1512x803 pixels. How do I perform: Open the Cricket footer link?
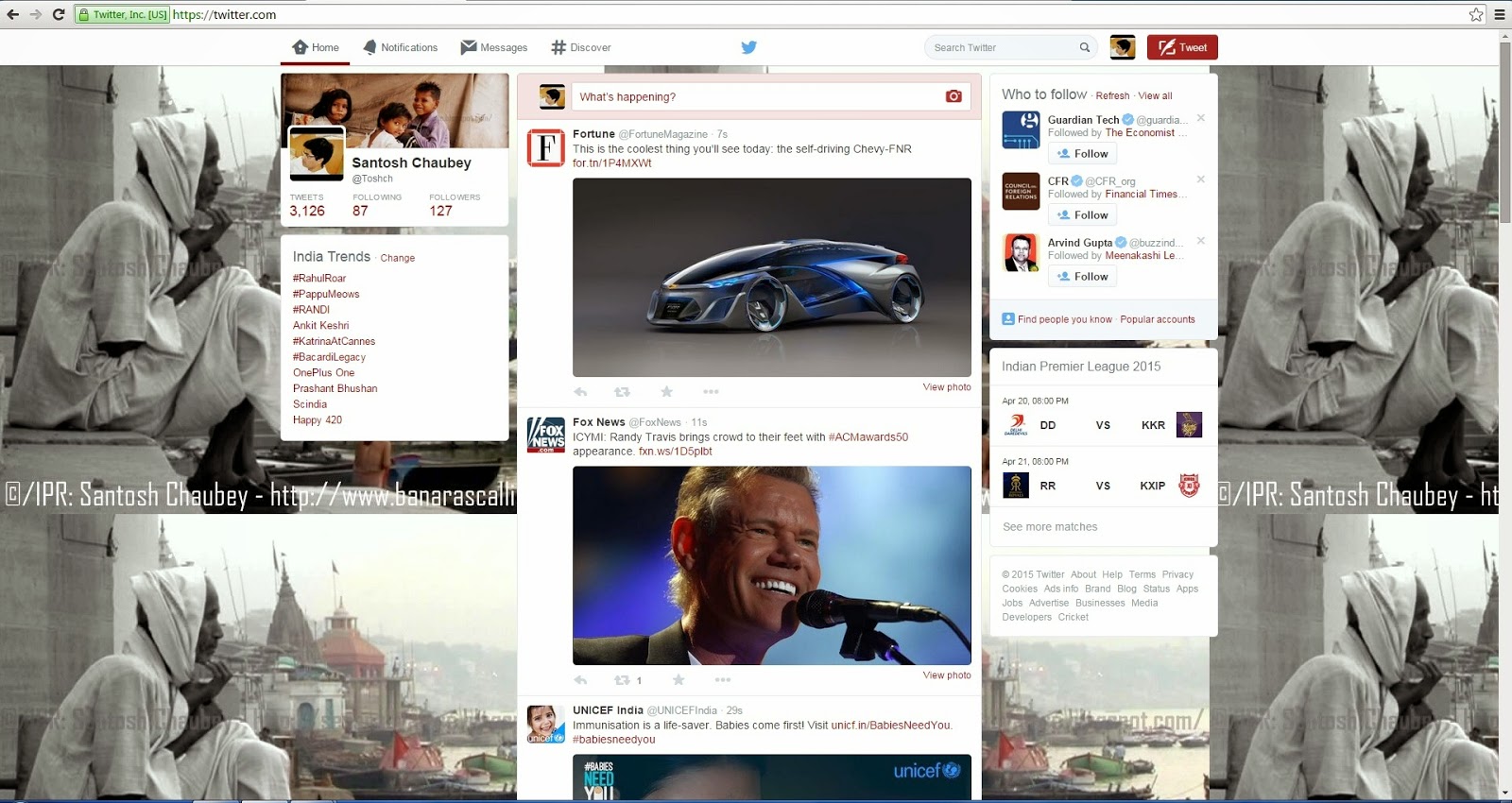[x=1074, y=617]
